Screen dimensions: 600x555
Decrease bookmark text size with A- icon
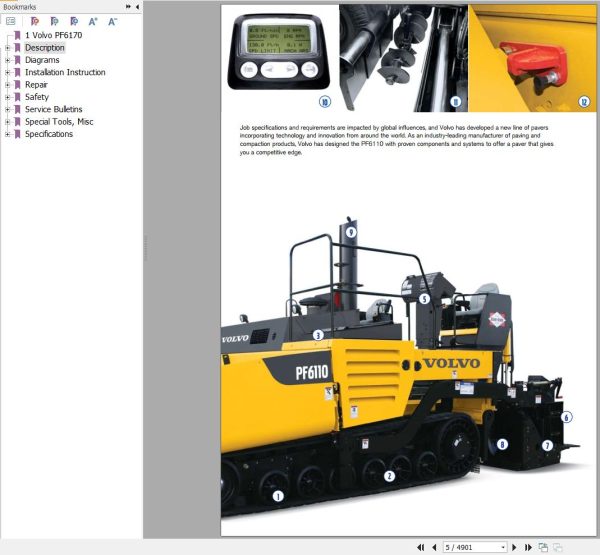tap(112, 21)
